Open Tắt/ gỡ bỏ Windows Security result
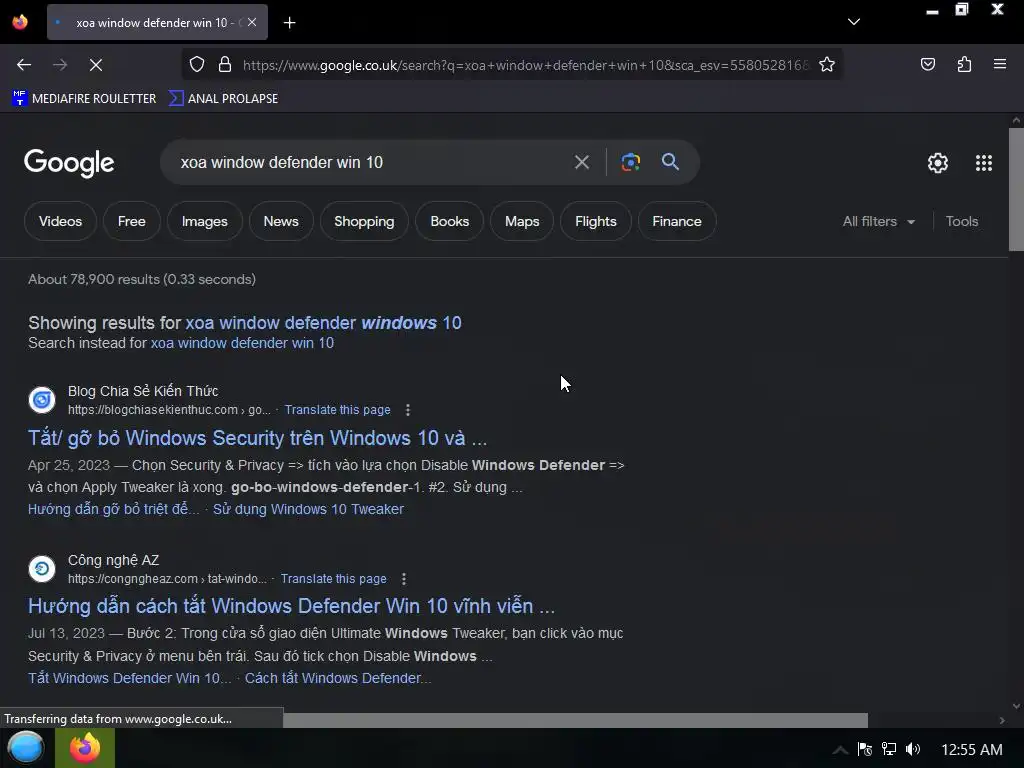This screenshot has height=768, width=1024. (257, 438)
